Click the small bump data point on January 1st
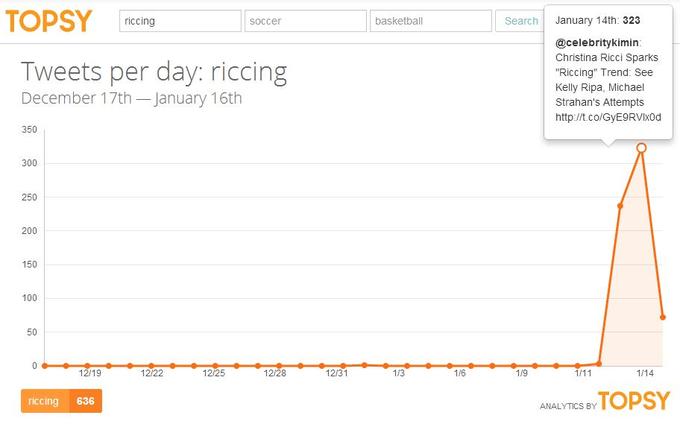The height and width of the screenshot is (427, 680). coord(364,365)
